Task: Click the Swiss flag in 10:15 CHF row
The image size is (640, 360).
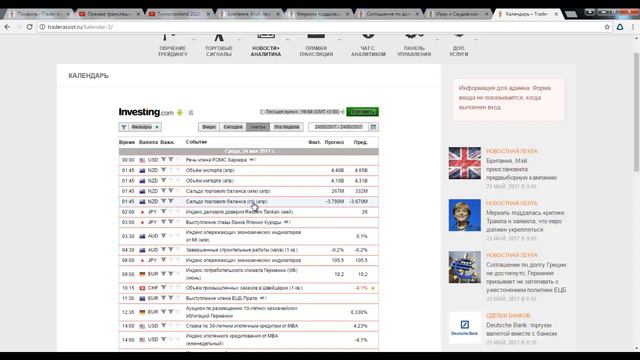Action: (142, 288)
